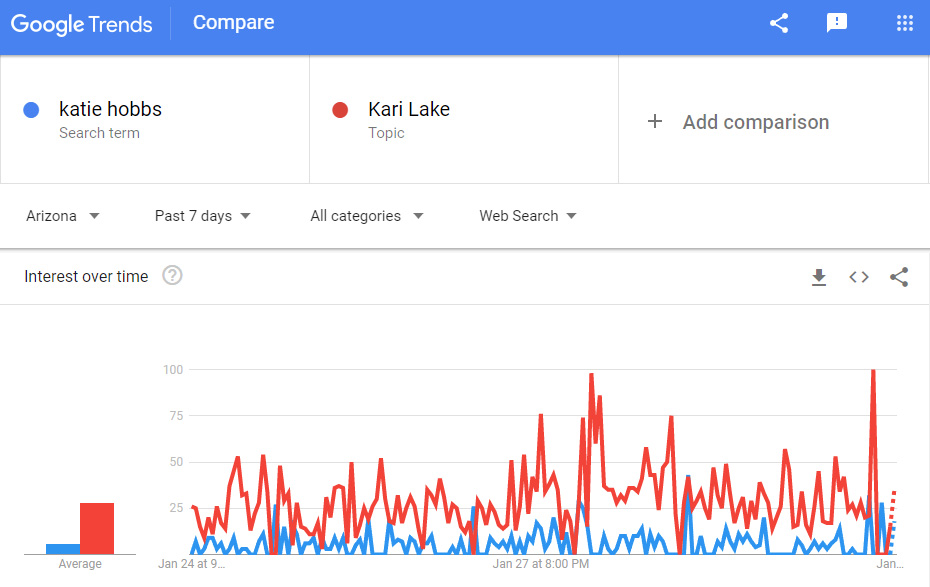This screenshot has width=930, height=587.
Task: Click the blue katie hobbs color dot
Action: coord(31,110)
